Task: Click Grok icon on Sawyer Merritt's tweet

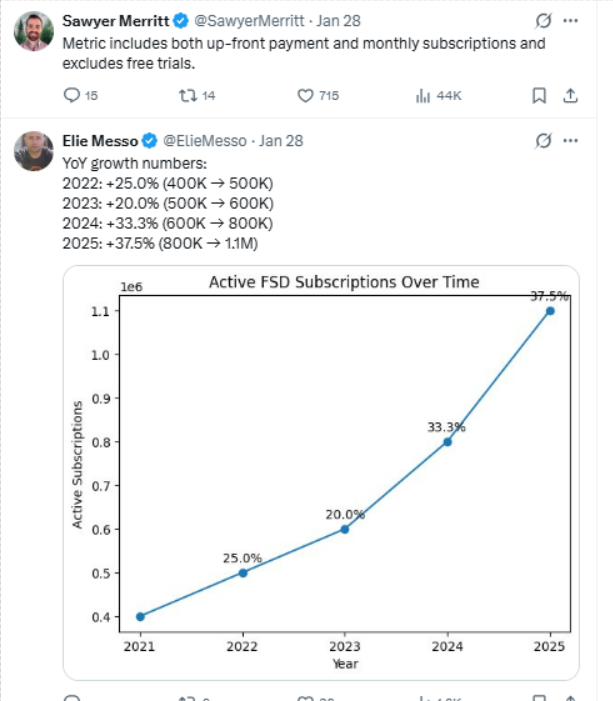Action: pos(543,20)
